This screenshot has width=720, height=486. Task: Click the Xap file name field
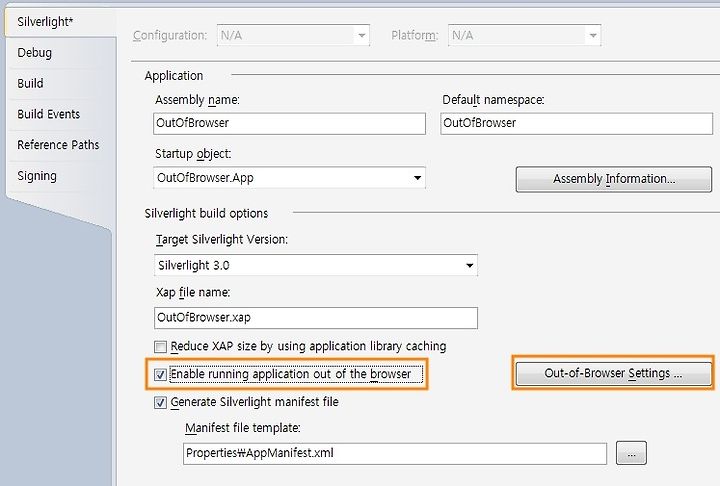pos(316,318)
